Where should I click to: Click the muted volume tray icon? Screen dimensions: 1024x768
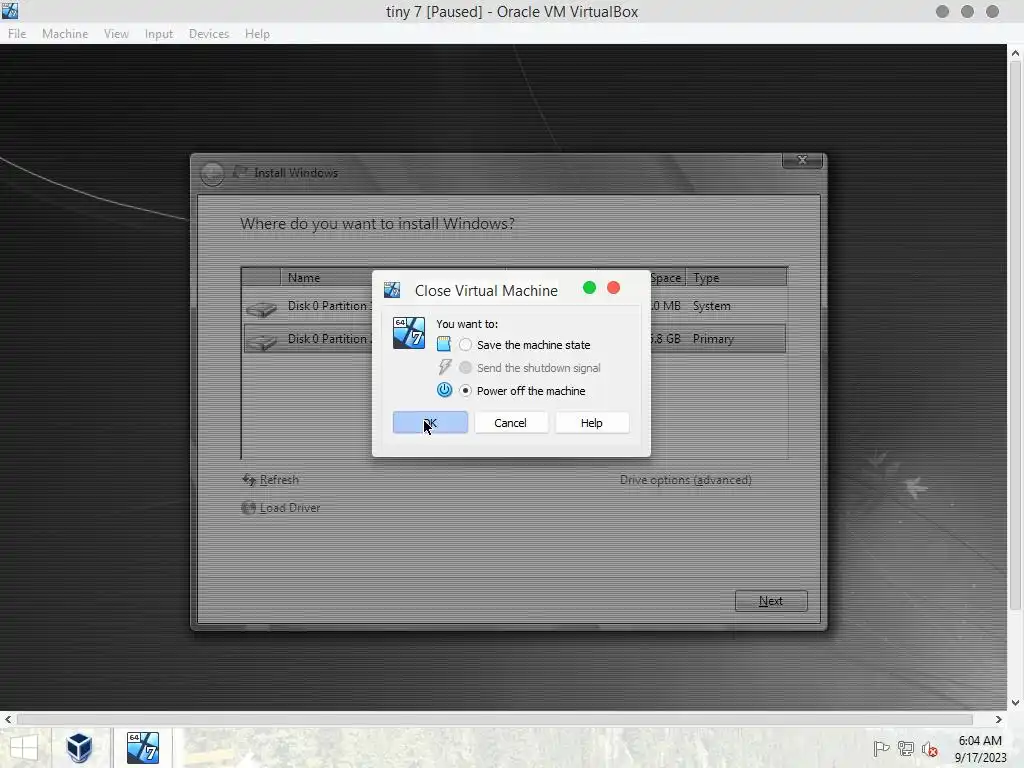pyautogui.click(x=930, y=749)
